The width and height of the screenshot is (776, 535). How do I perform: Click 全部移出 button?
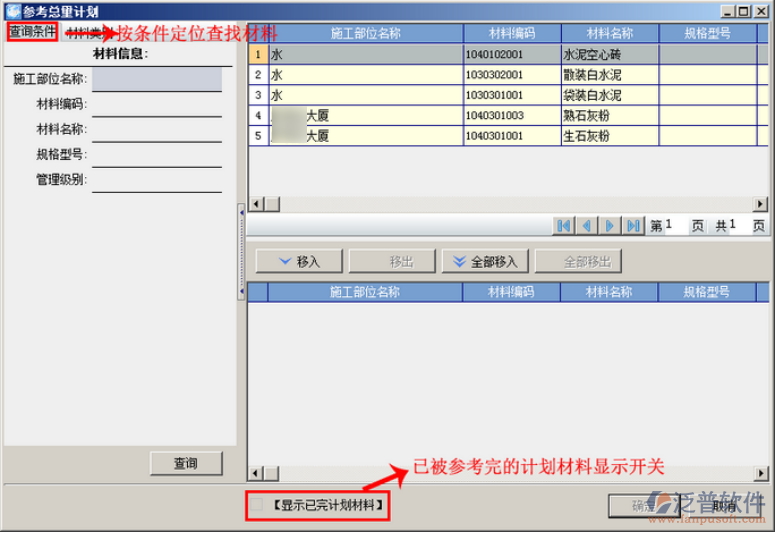coord(578,261)
